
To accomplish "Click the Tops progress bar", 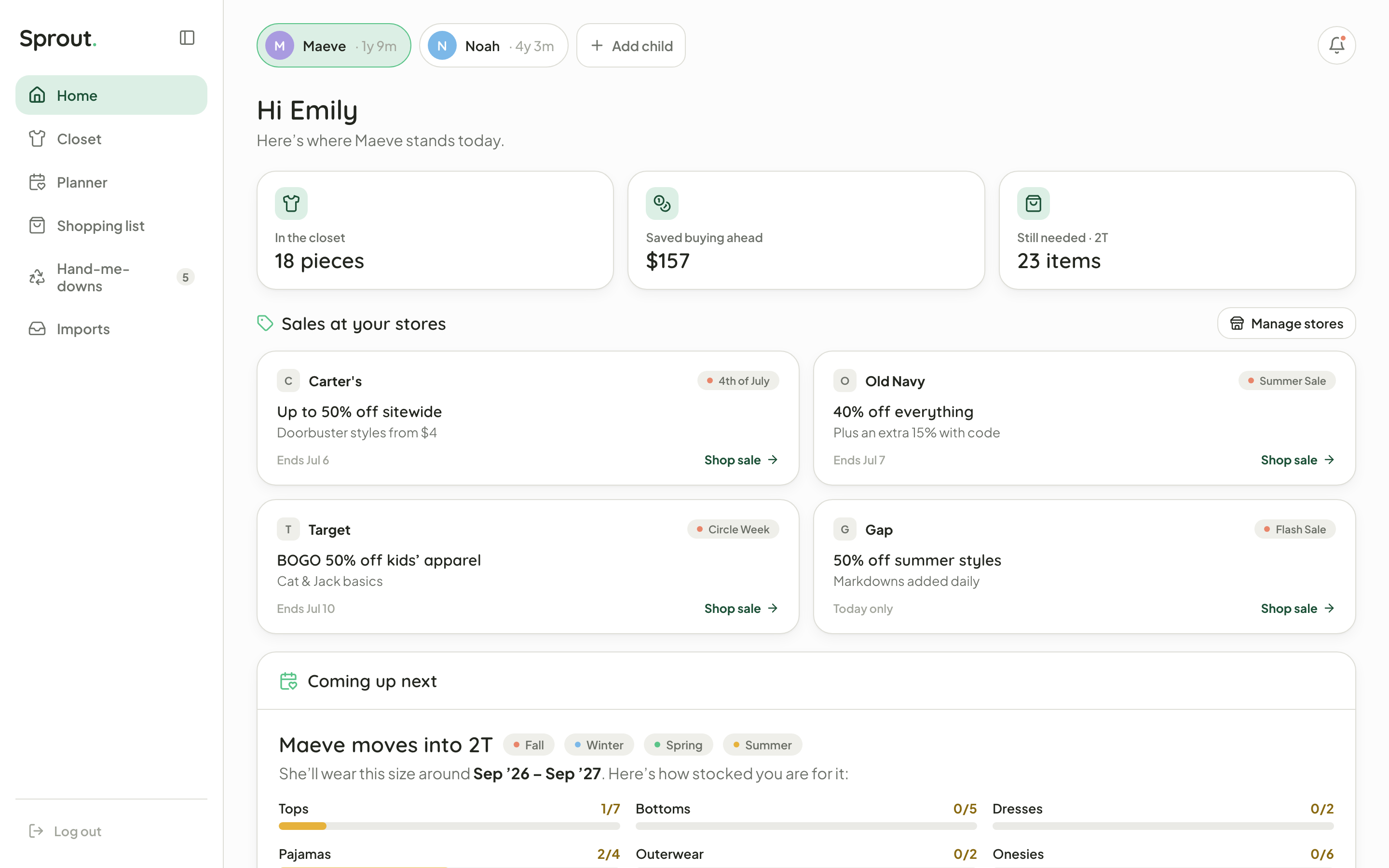I will click(449, 826).
